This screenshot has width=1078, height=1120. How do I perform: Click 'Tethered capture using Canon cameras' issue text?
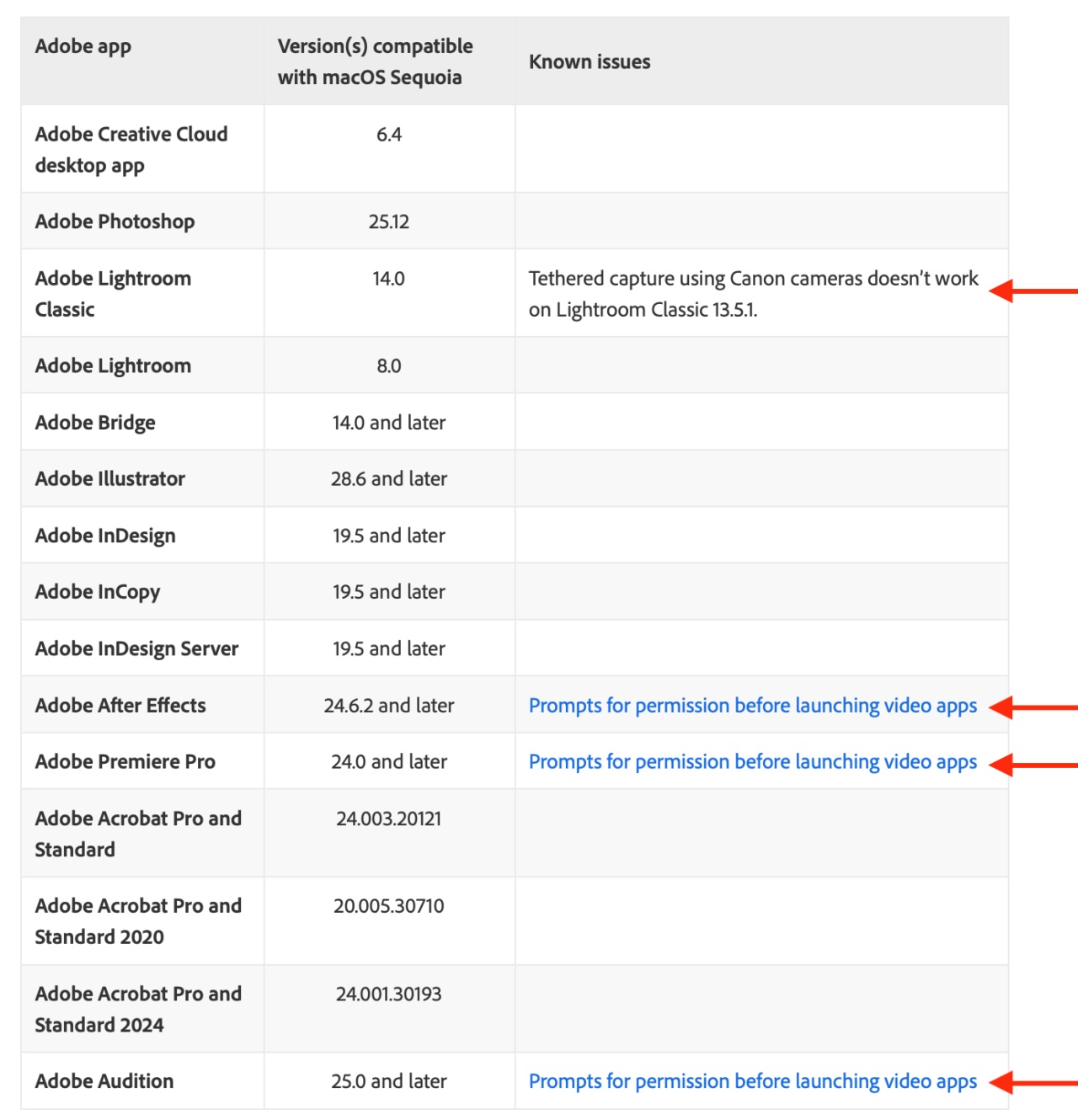click(754, 294)
